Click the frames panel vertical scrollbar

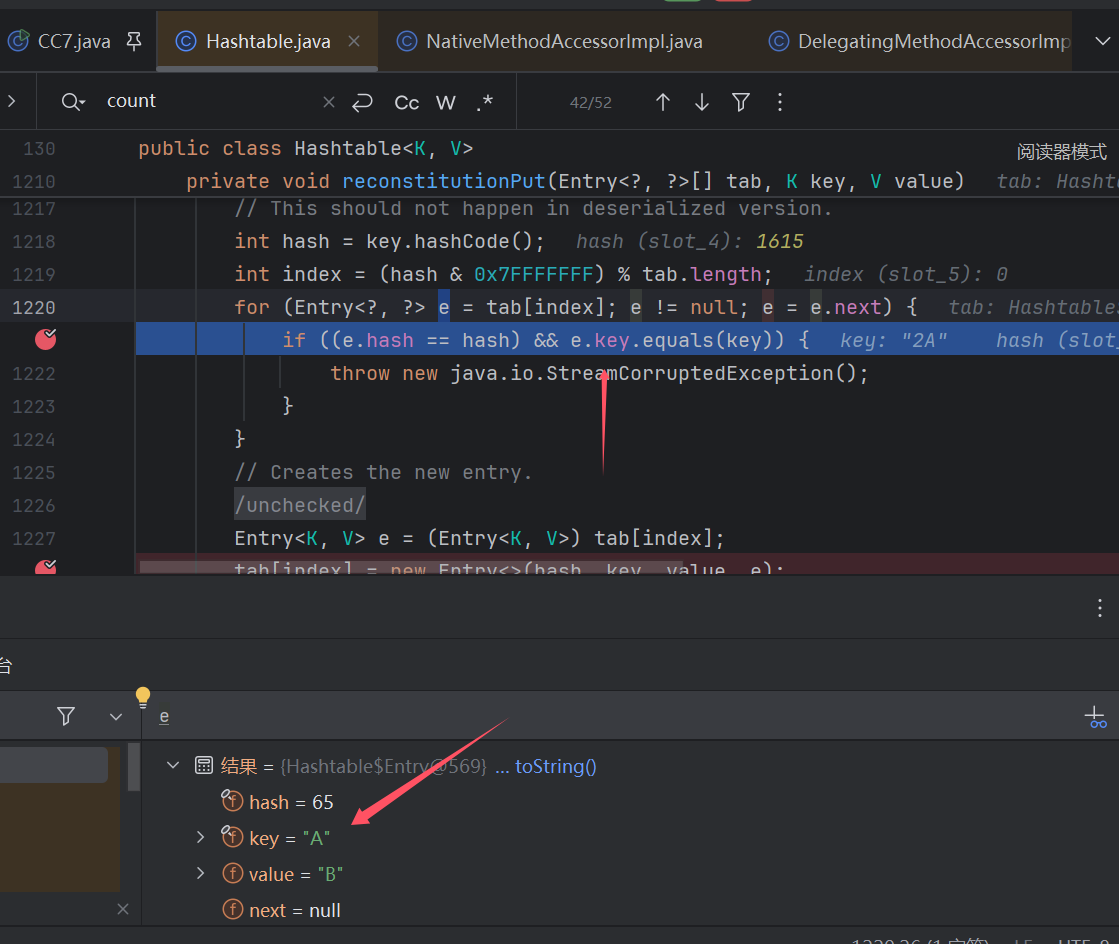pos(133,767)
